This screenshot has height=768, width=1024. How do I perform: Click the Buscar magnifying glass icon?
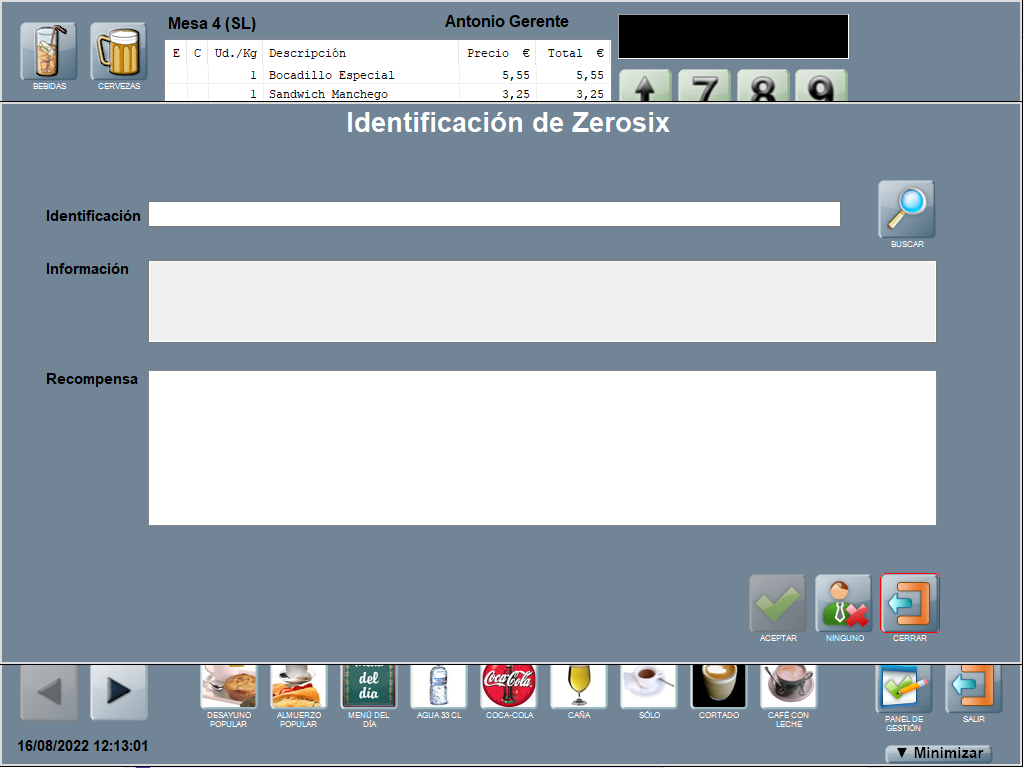coord(906,210)
